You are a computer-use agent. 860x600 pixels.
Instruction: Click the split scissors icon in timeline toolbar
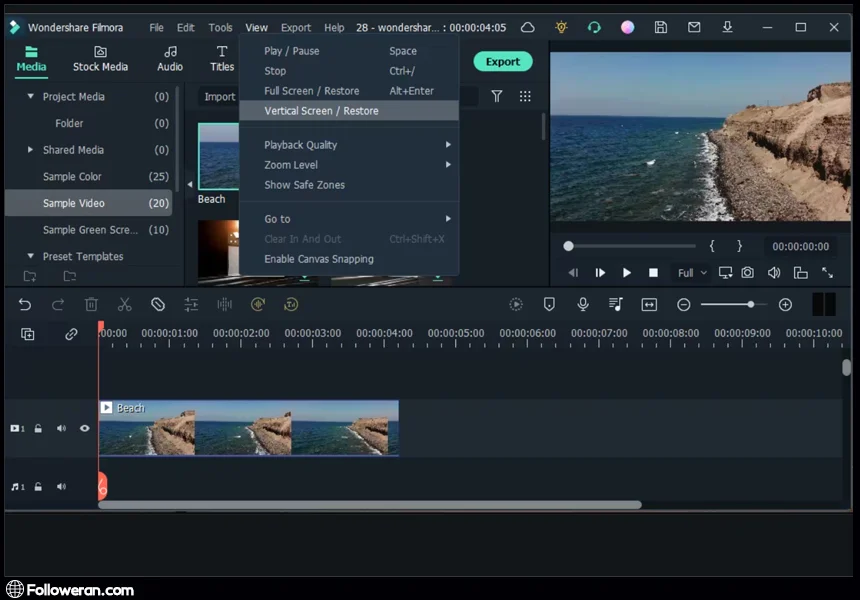click(124, 305)
